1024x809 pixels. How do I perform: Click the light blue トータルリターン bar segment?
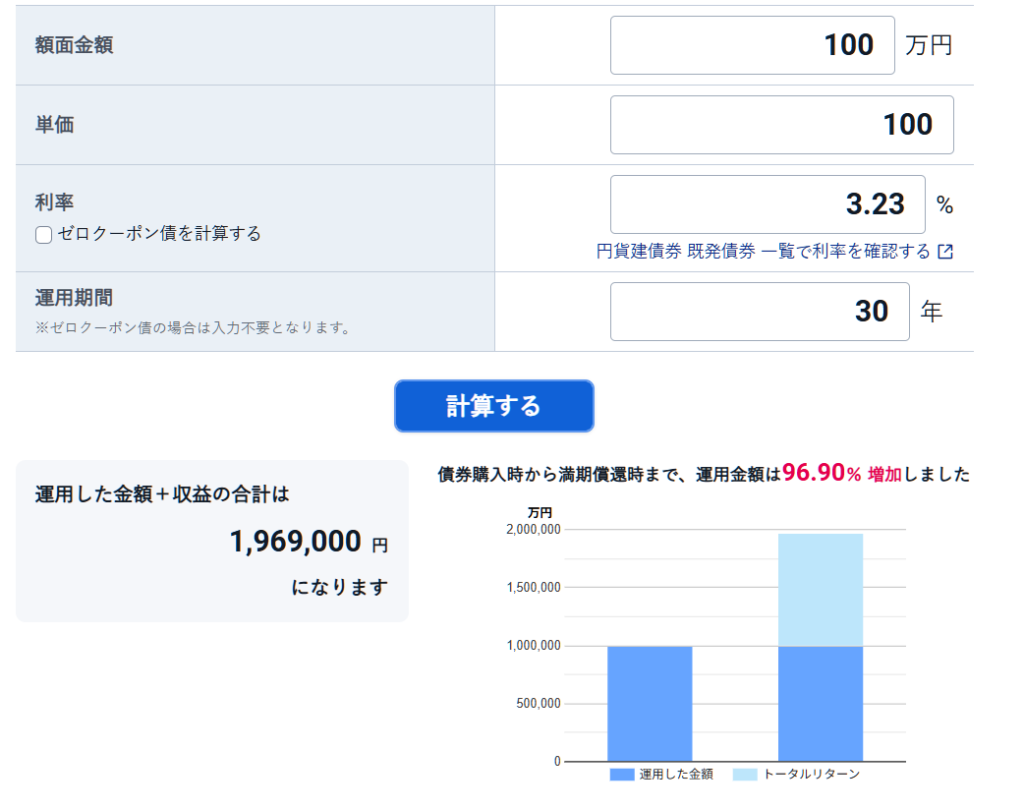tap(820, 590)
